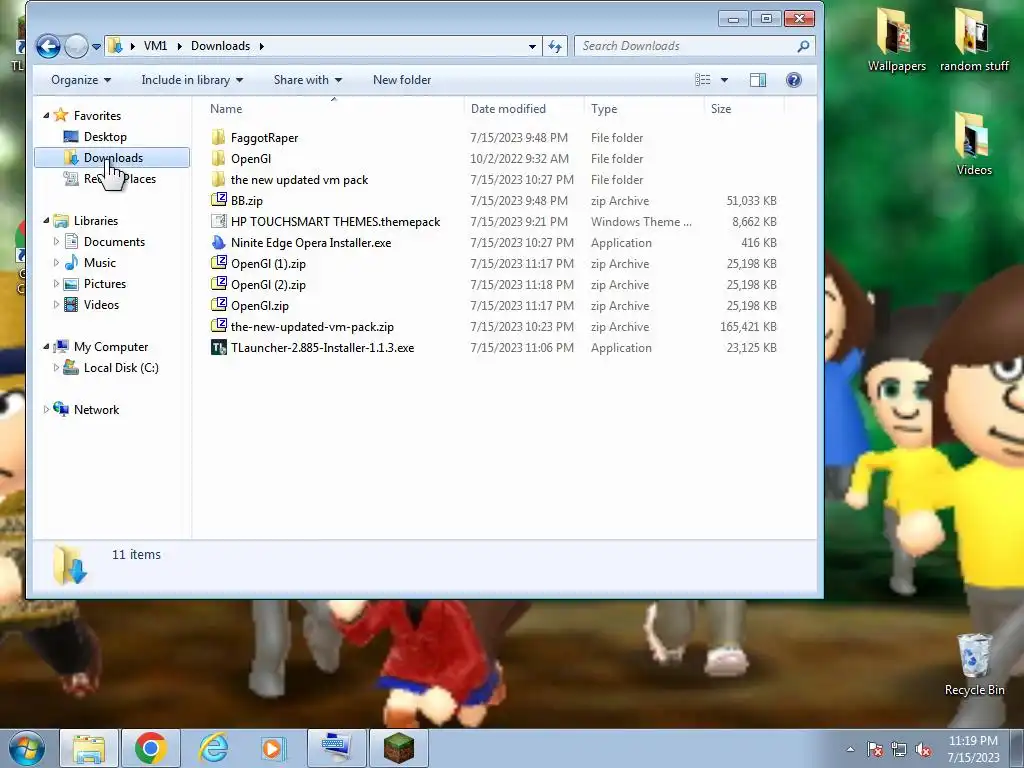Image resolution: width=1024 pixels, height=768 pixels.
Task: Launch Google Chrome from the taskbar
Action: click(x=150, y=748)
